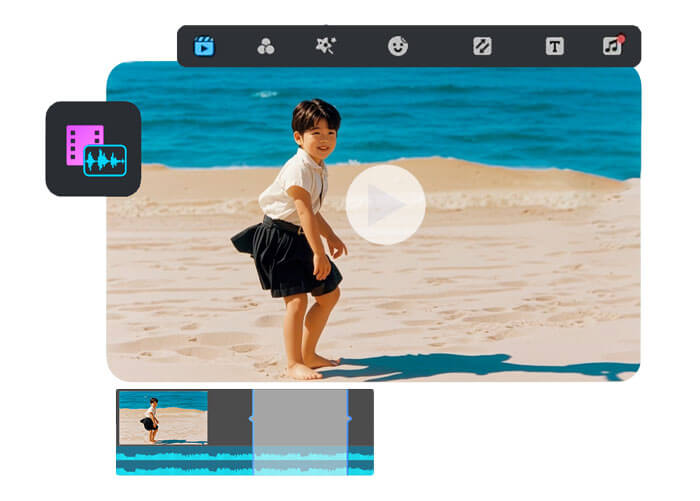The image size is (700, 501).
Task: Open the magic wand effects tool
Action: point(326,46)
